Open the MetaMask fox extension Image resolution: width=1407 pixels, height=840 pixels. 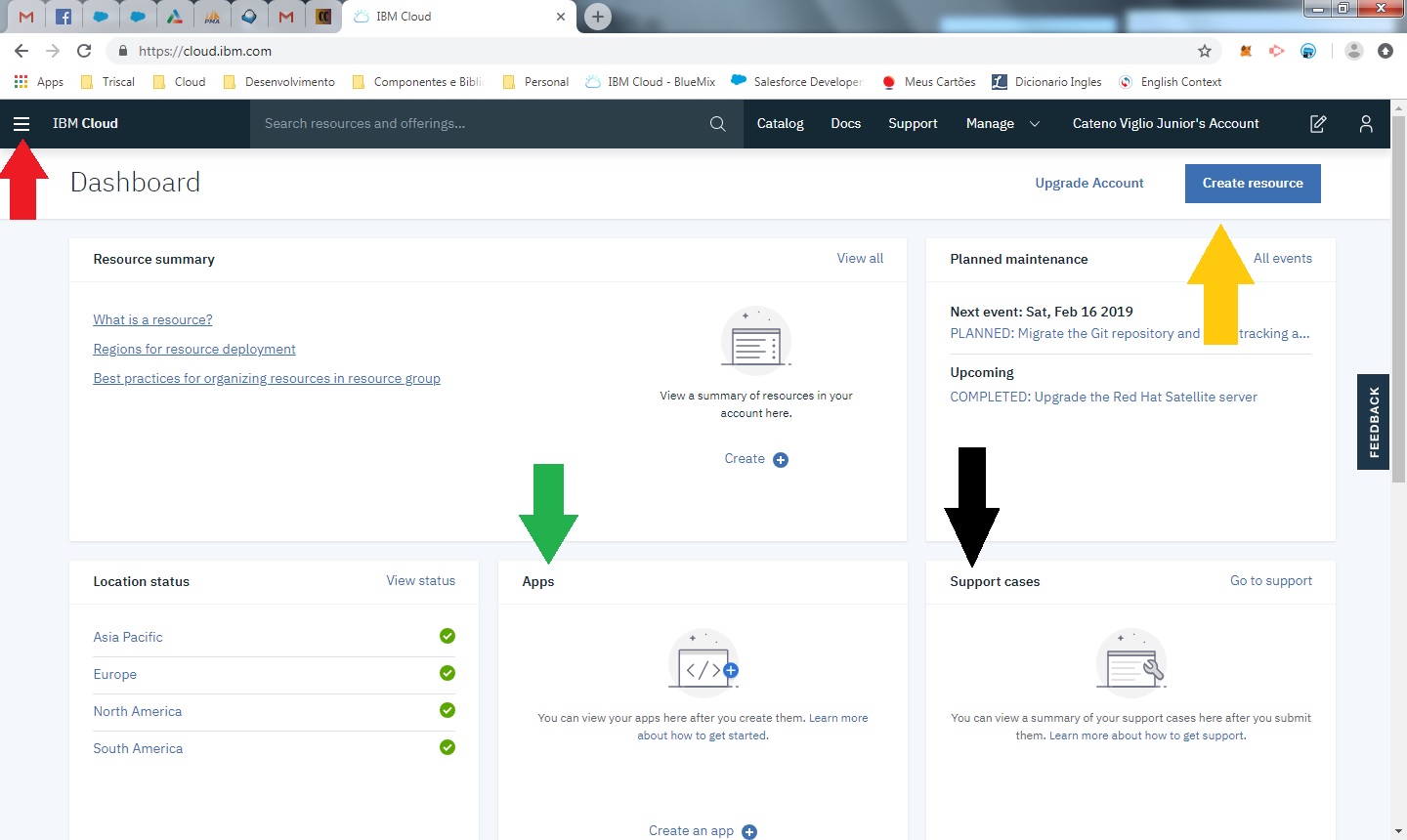click(x=1246, y=51)
